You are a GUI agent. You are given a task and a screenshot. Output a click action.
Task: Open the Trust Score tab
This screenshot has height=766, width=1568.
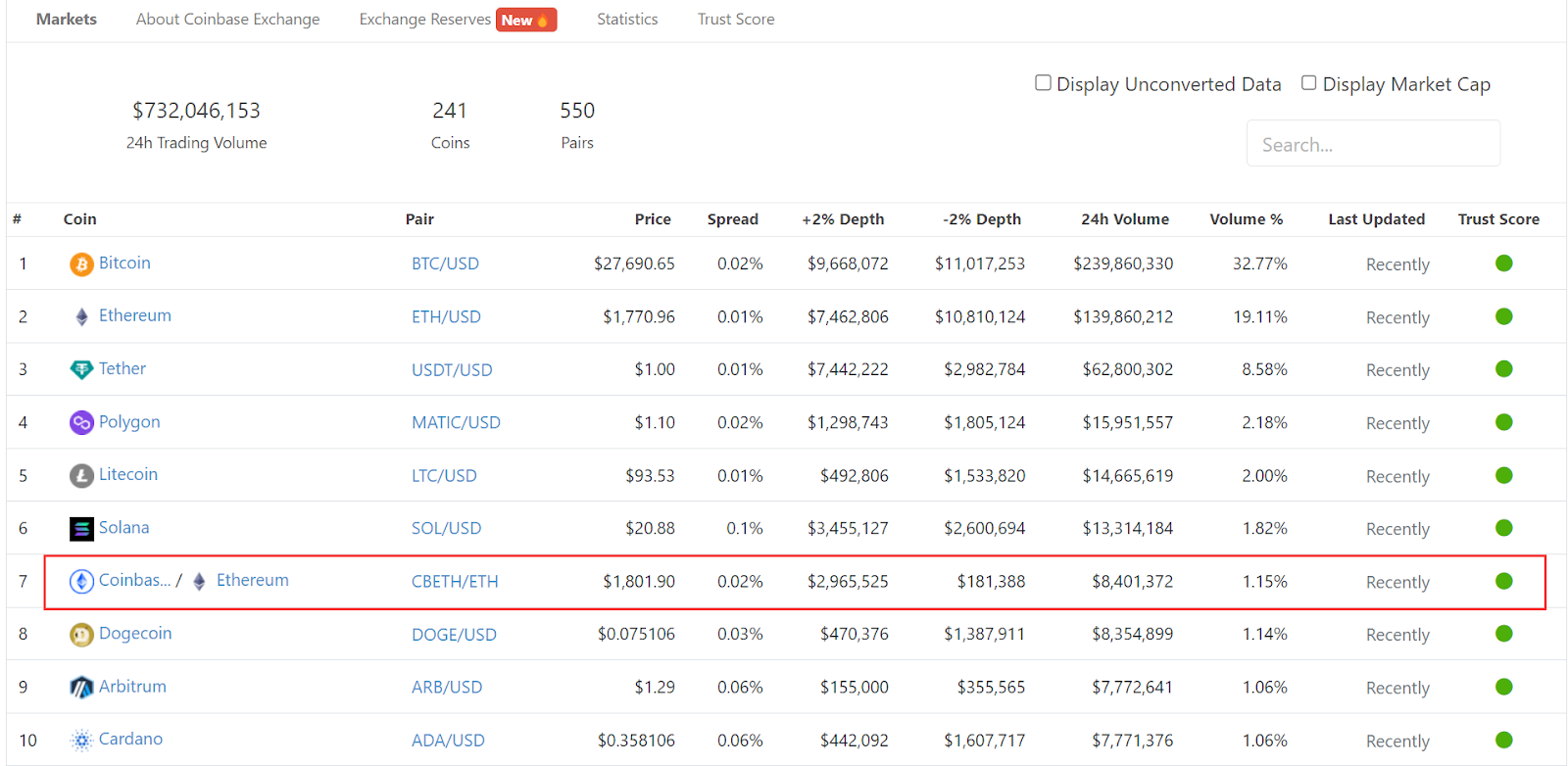(736, 20)
